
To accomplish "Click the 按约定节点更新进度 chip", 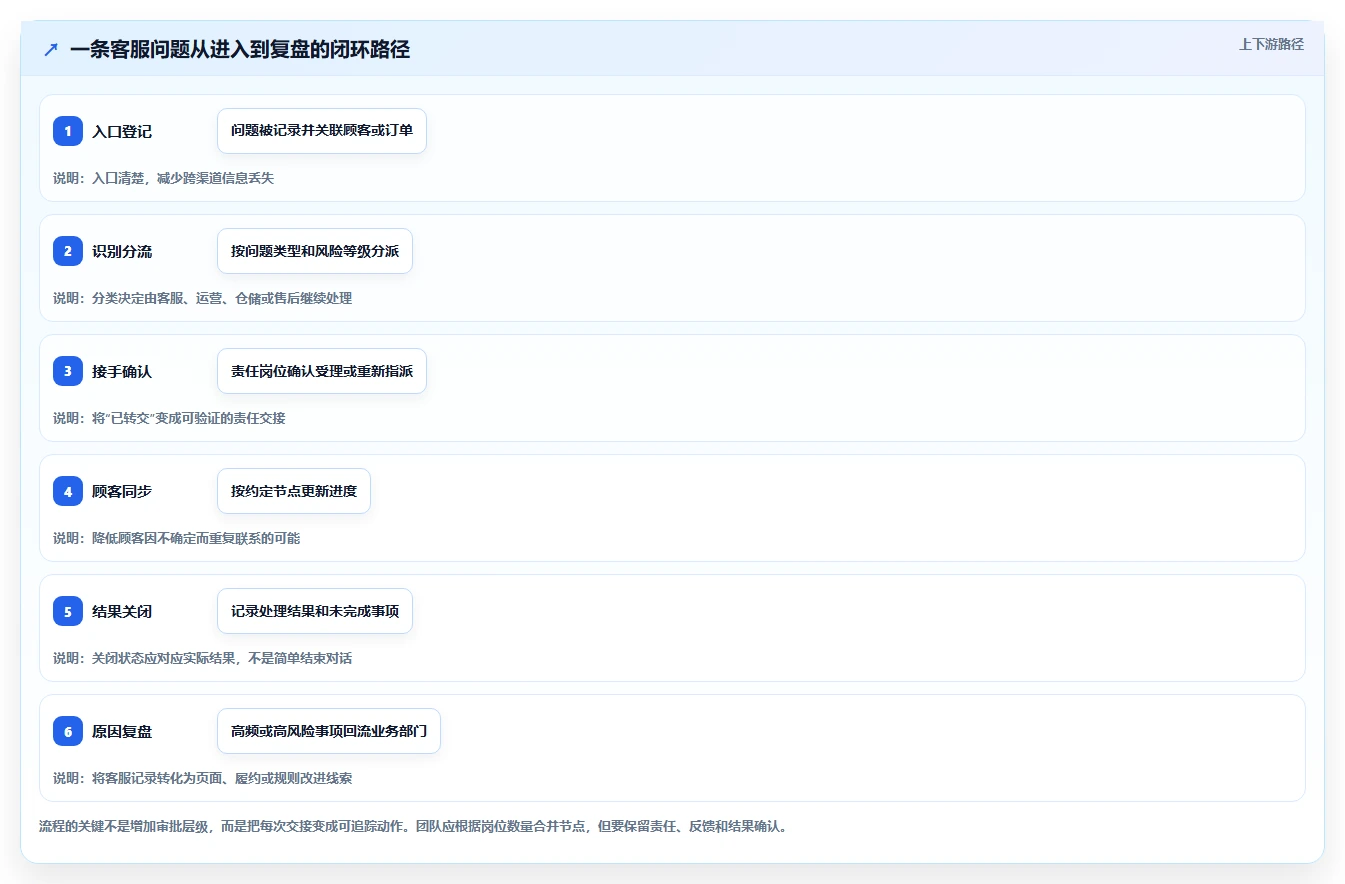I will point(294,491).
